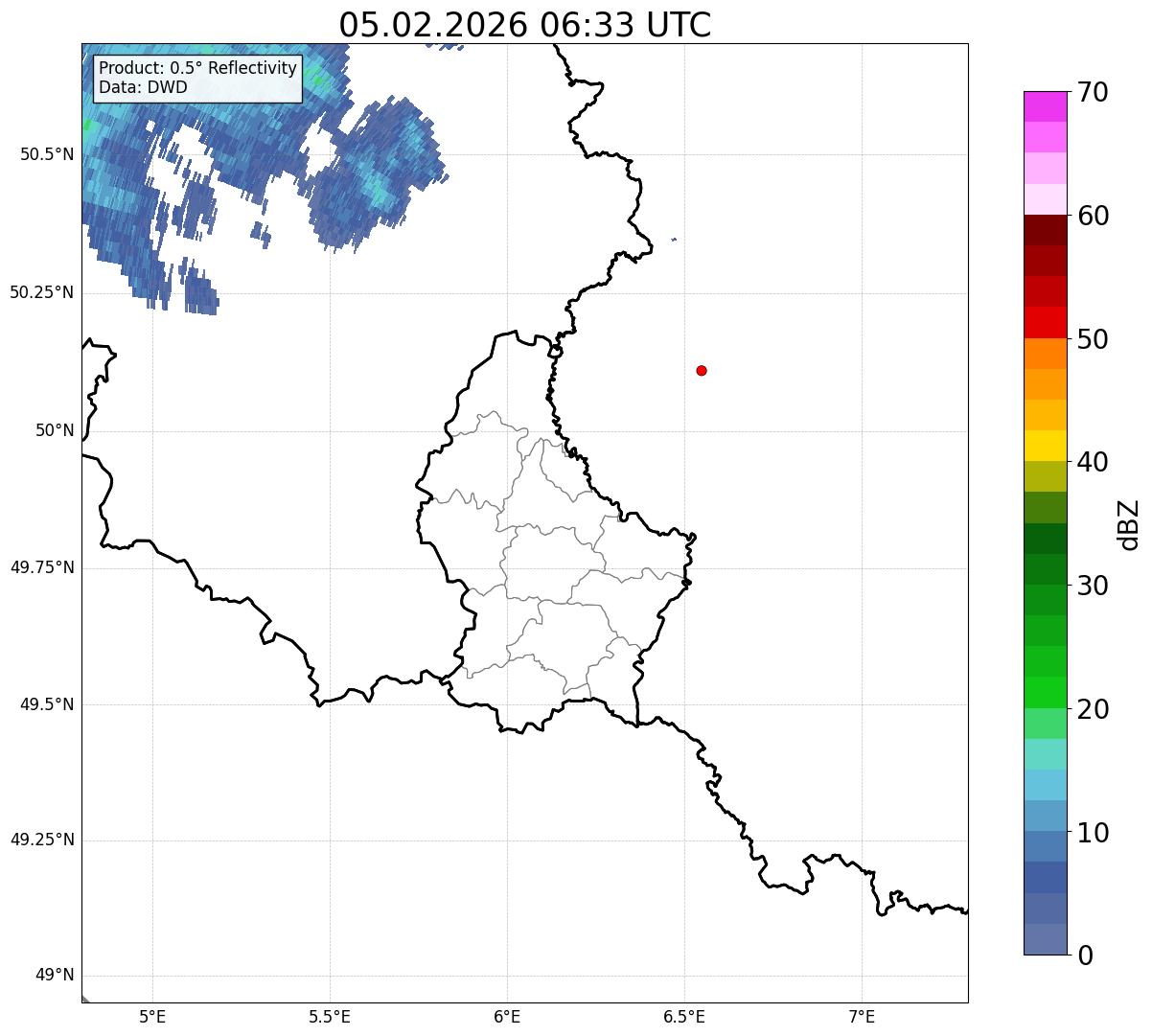This screenshot has width=1152, height=1036.
Task: Click the title 05.02.2026 06:33 UTC
Action: click(525, 25)
